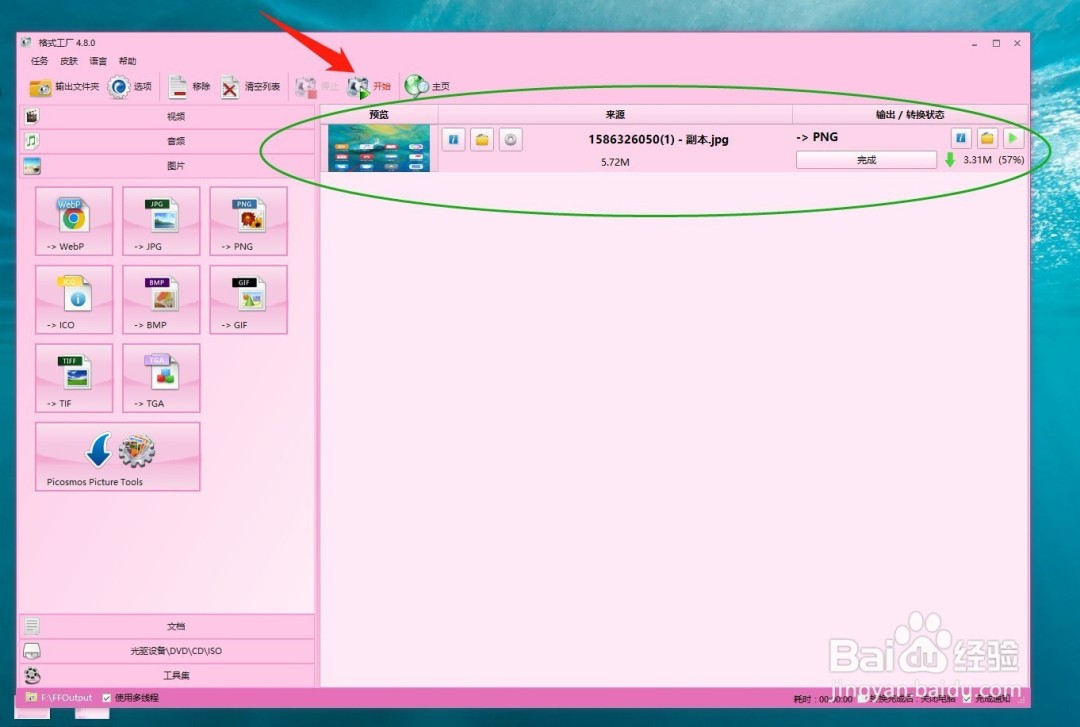The width and height of the screenshot is (1080, 727).
Task: Choose the -> GIF image format
Action: tap(249, 300)
